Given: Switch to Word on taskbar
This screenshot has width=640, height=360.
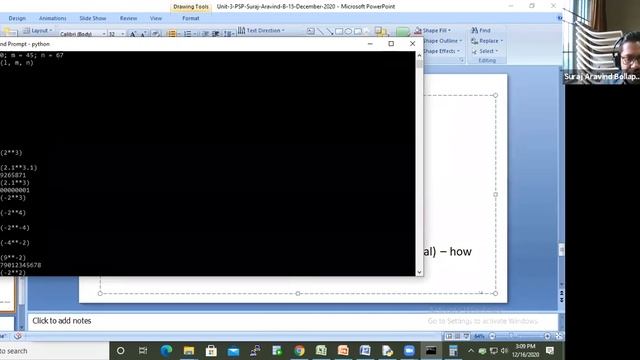Looking at the screenshot, I should [x=365, y=351].
